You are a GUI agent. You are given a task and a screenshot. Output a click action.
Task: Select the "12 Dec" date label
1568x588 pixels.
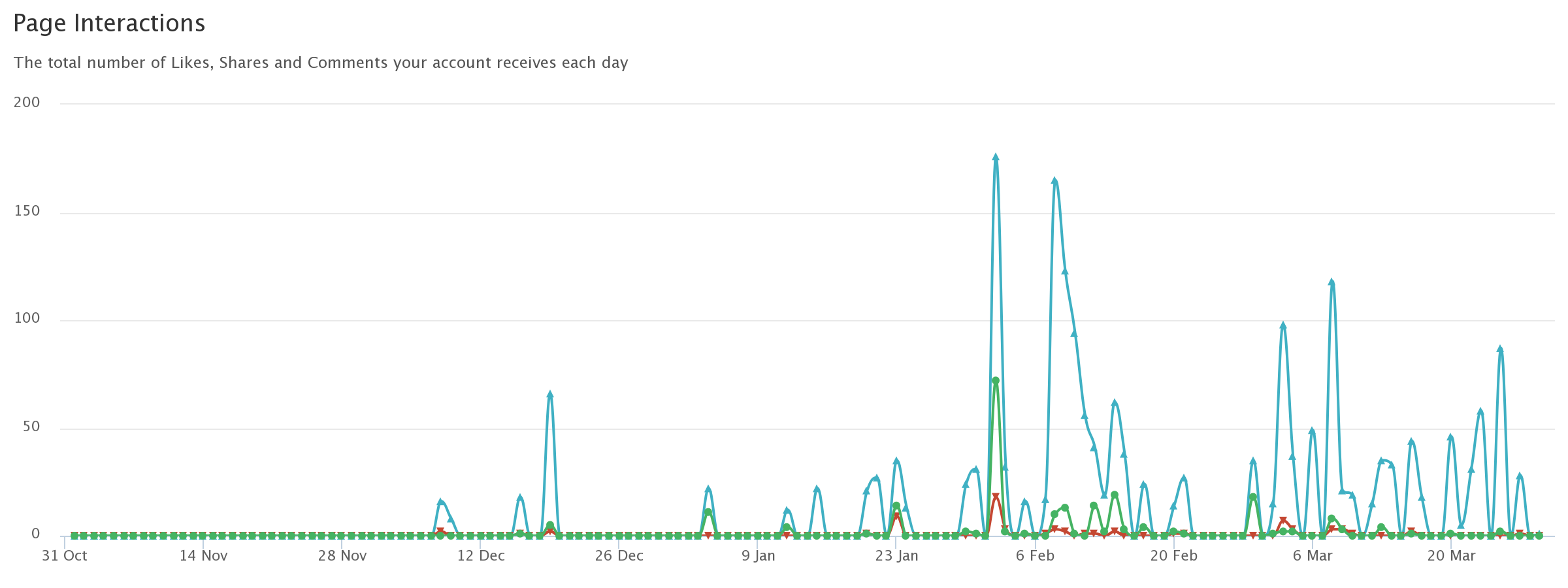pos(481,556)
